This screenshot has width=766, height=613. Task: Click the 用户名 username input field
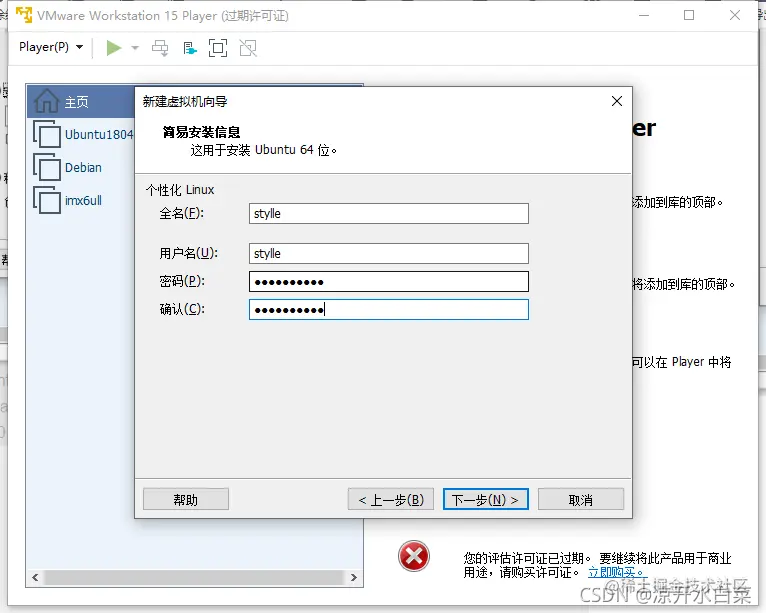(x=389, y=254)
